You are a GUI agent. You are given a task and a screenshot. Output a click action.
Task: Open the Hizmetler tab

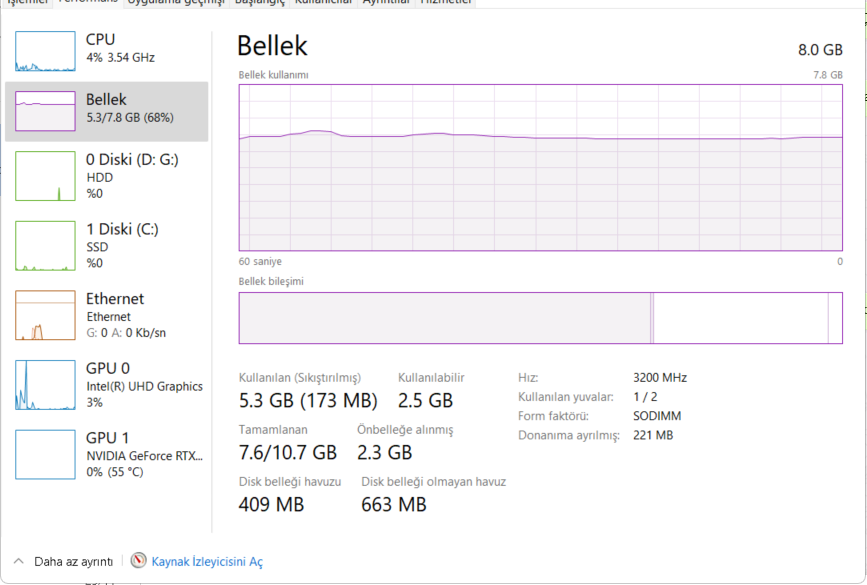click(x=446, y=2)
